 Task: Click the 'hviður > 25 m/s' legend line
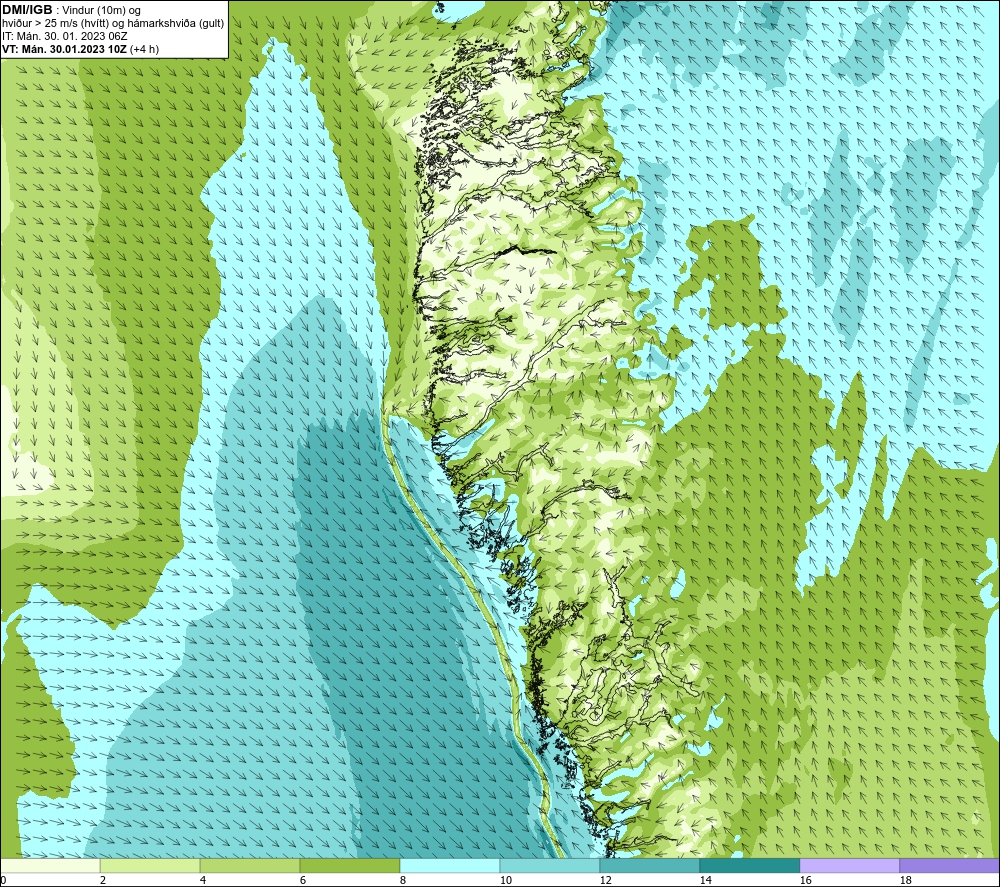click(113, 24)
